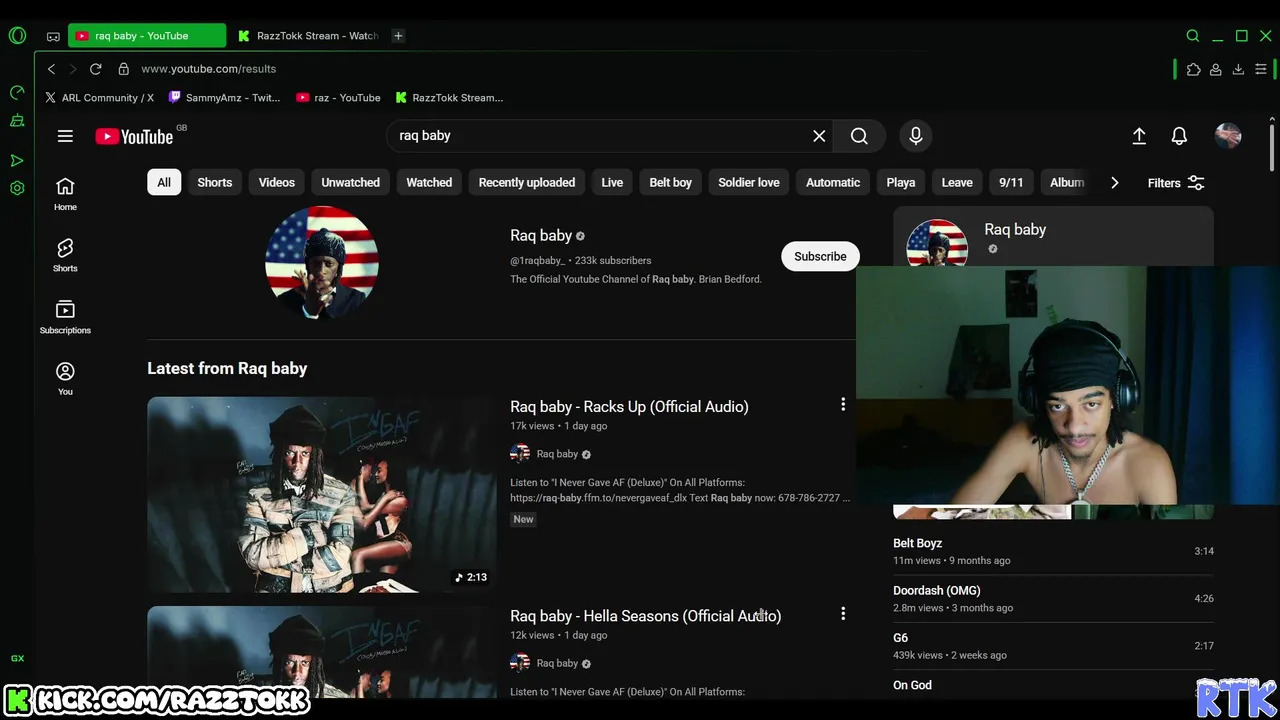Open SammyAmz Twitch bookmark
Viewport: 1280px width, 720px height.
(x=224, y=98)
